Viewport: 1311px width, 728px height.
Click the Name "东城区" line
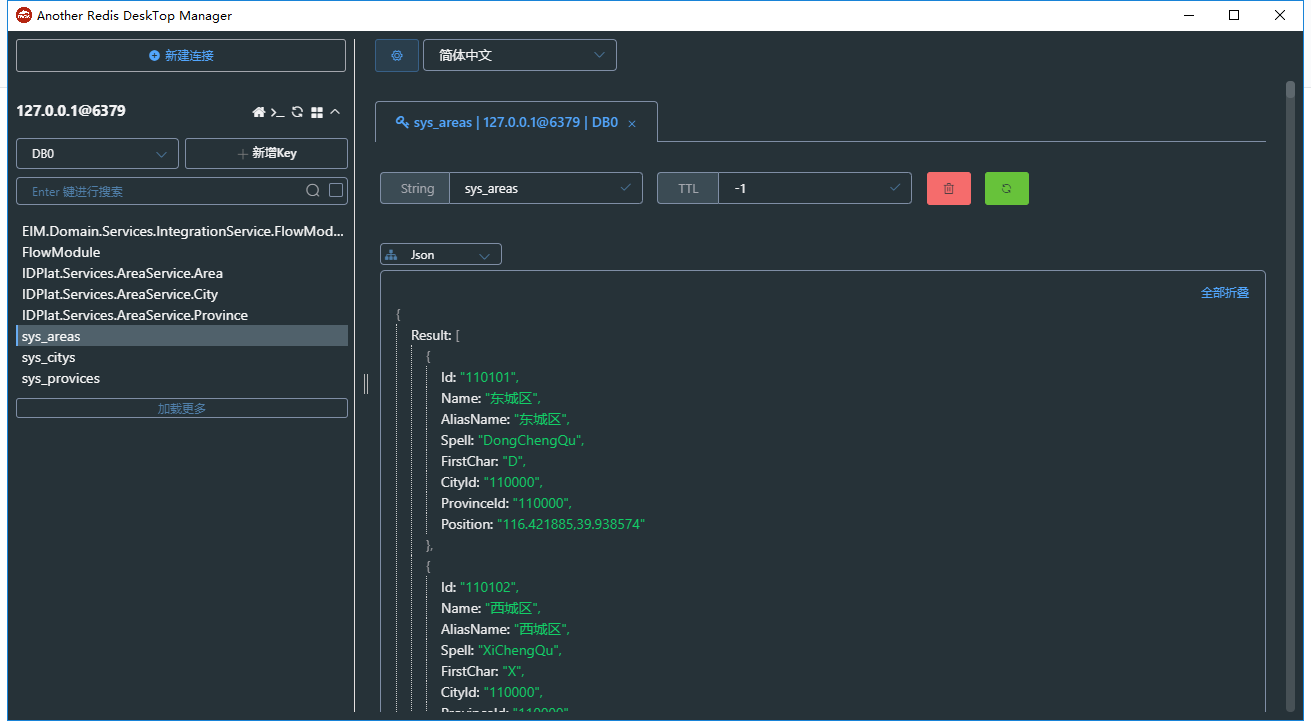(490, 398)
